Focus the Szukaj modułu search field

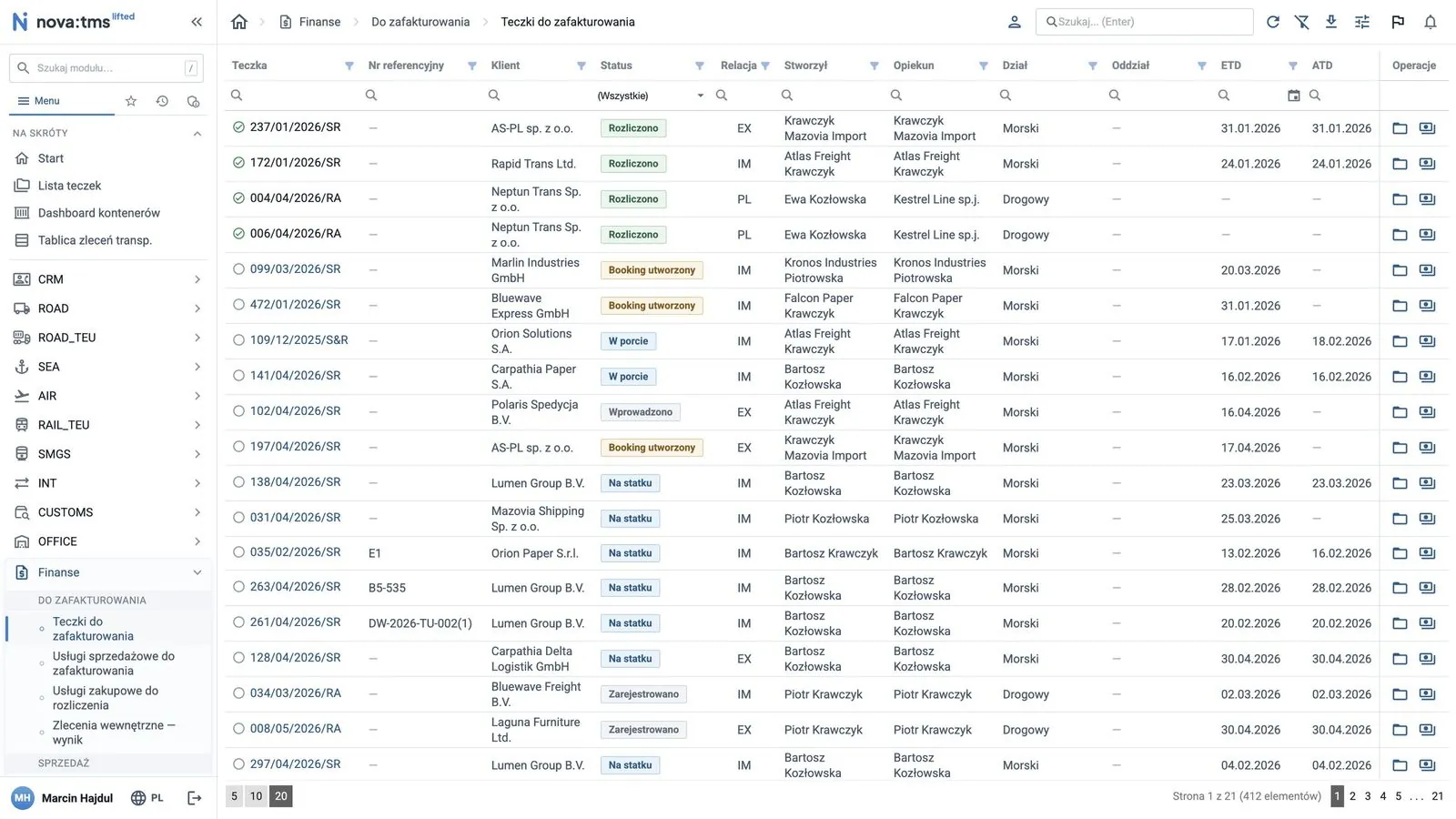click(106, 68)
